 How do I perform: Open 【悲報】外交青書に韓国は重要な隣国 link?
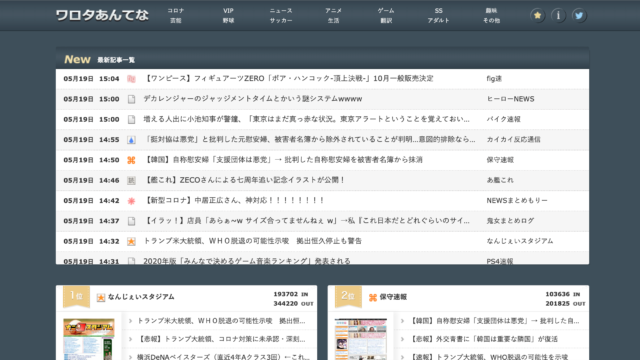pos(483,339)
